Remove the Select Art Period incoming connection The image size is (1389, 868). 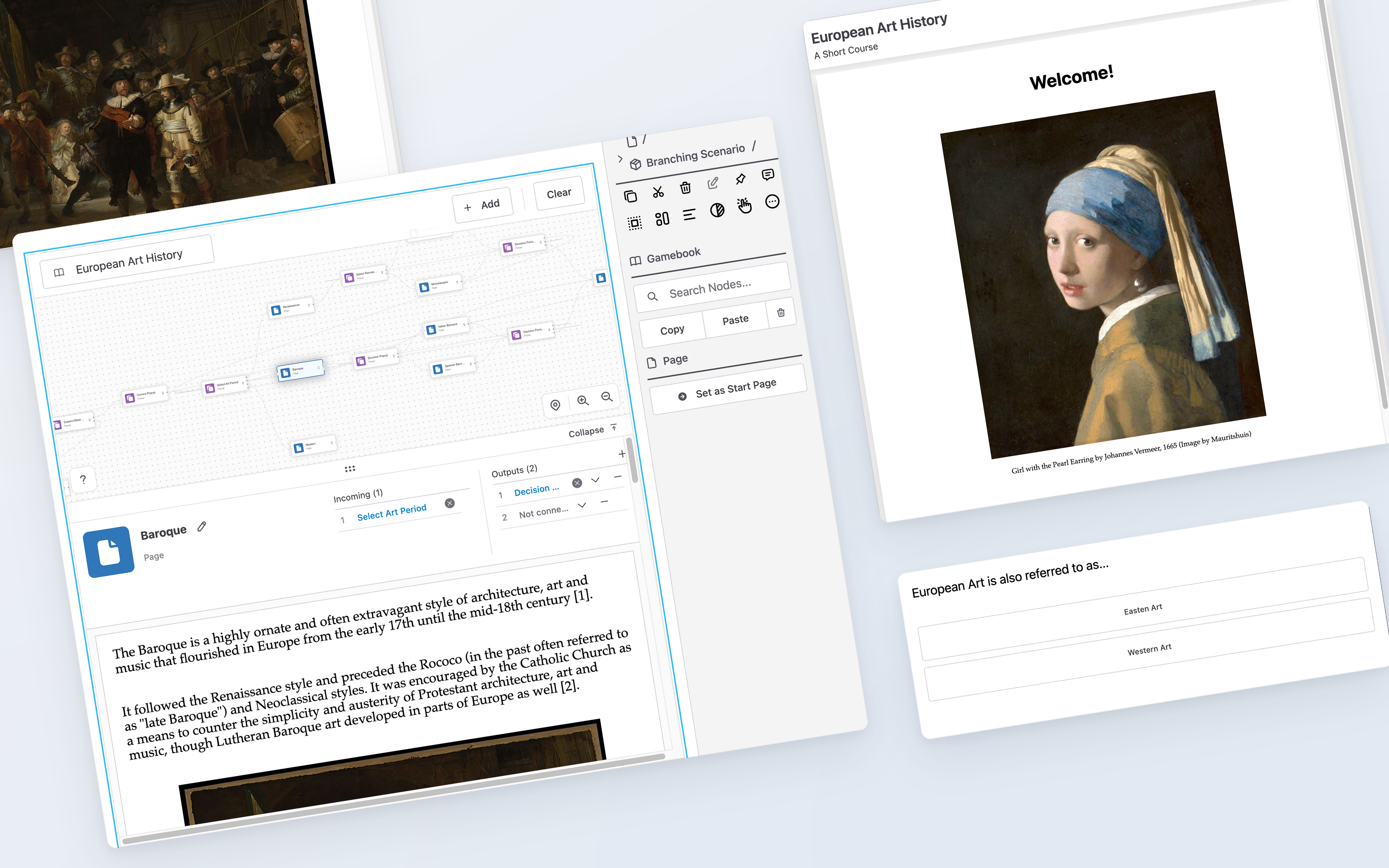450,503
